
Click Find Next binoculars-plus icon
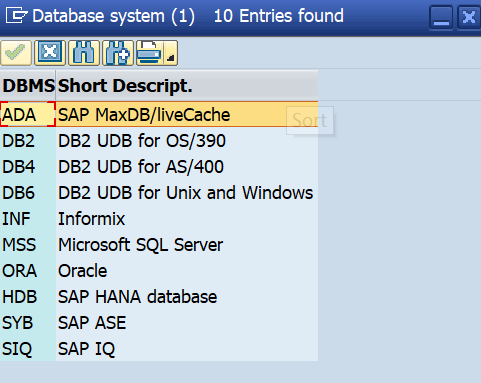click(x=118, y=53)
